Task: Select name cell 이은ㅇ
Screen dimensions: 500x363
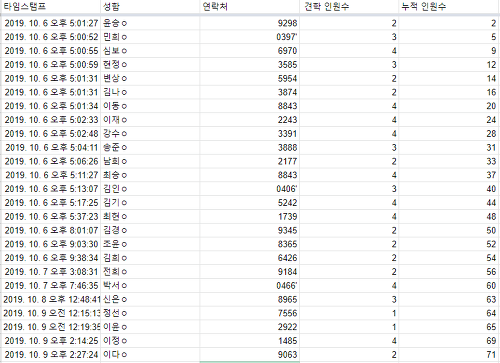Action: pyautogui.click(x=150, y=327)
